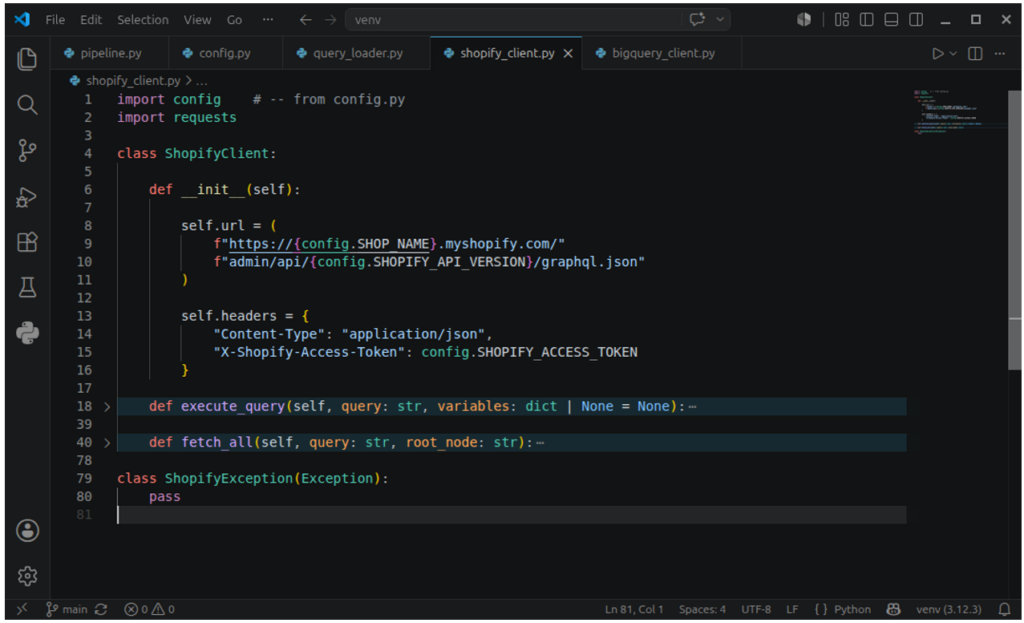Open the collapsed menu ellipsis after Go

[x=268, y=20]
